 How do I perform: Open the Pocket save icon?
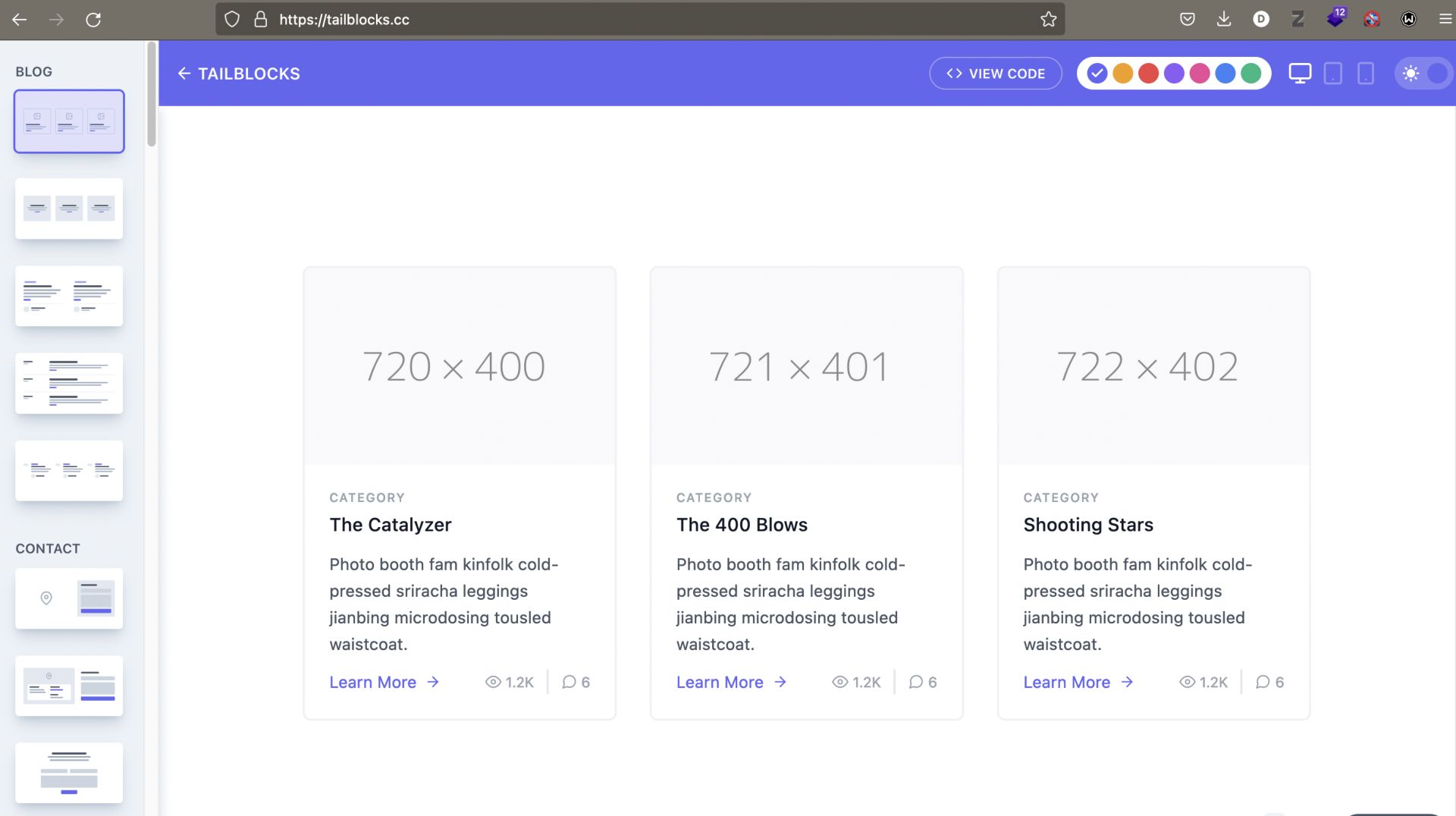(1188, 20)
